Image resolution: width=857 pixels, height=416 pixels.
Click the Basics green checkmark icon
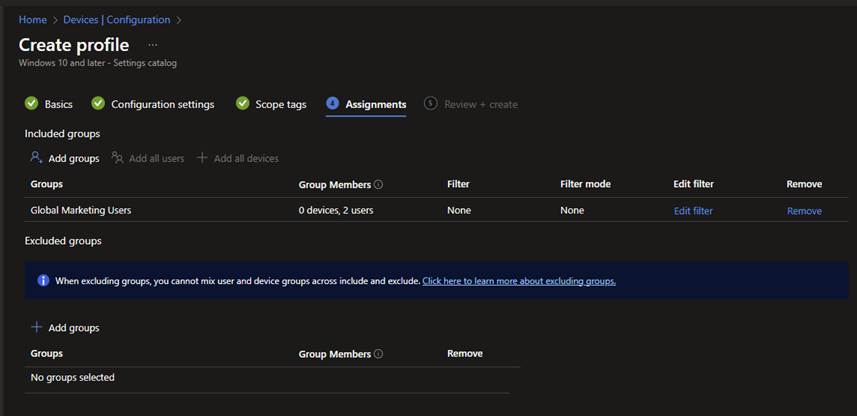click(x=31, y=104)
